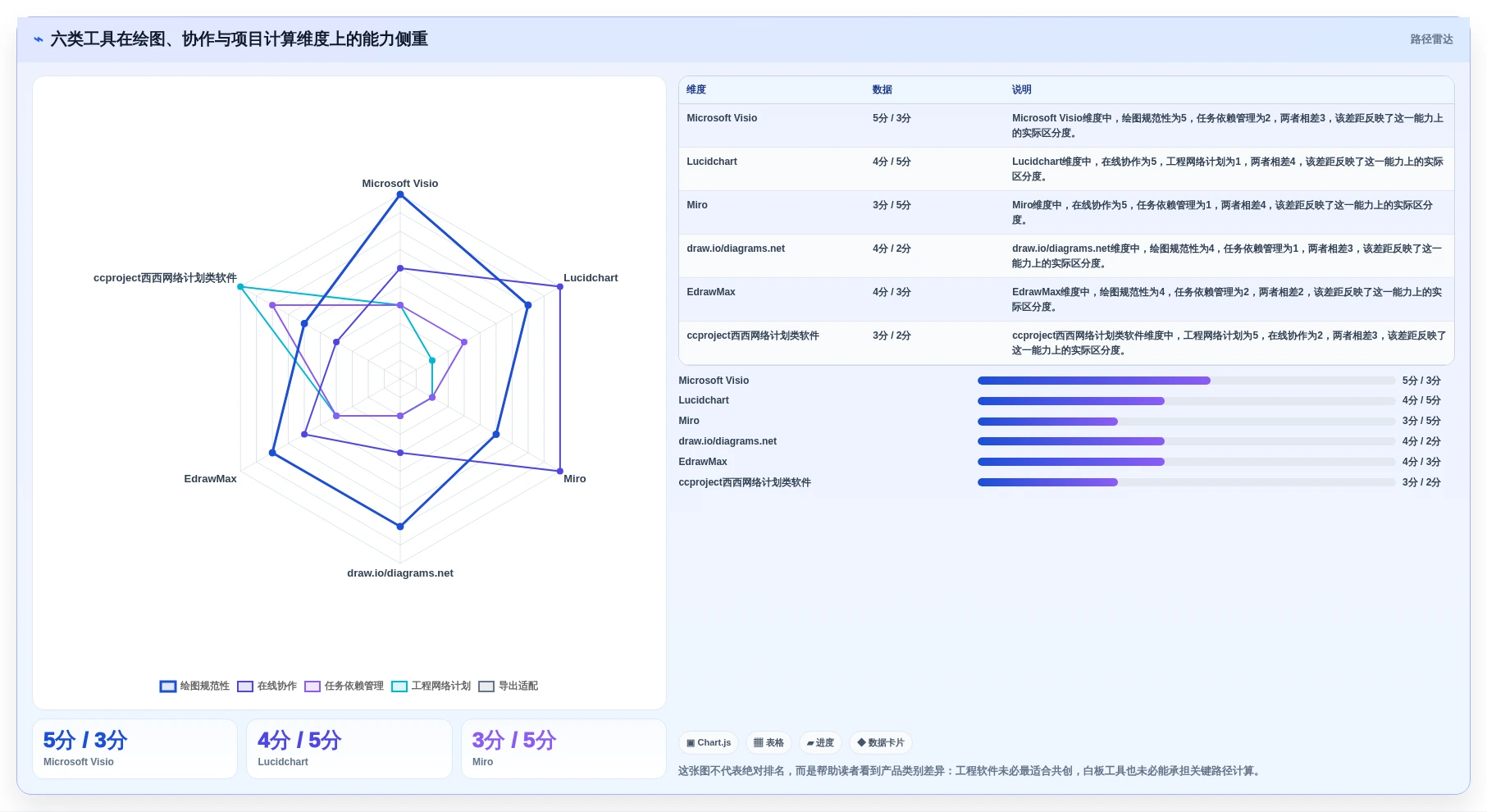Toggle the 绘图规范性 legend swatch

click(167, 687)
